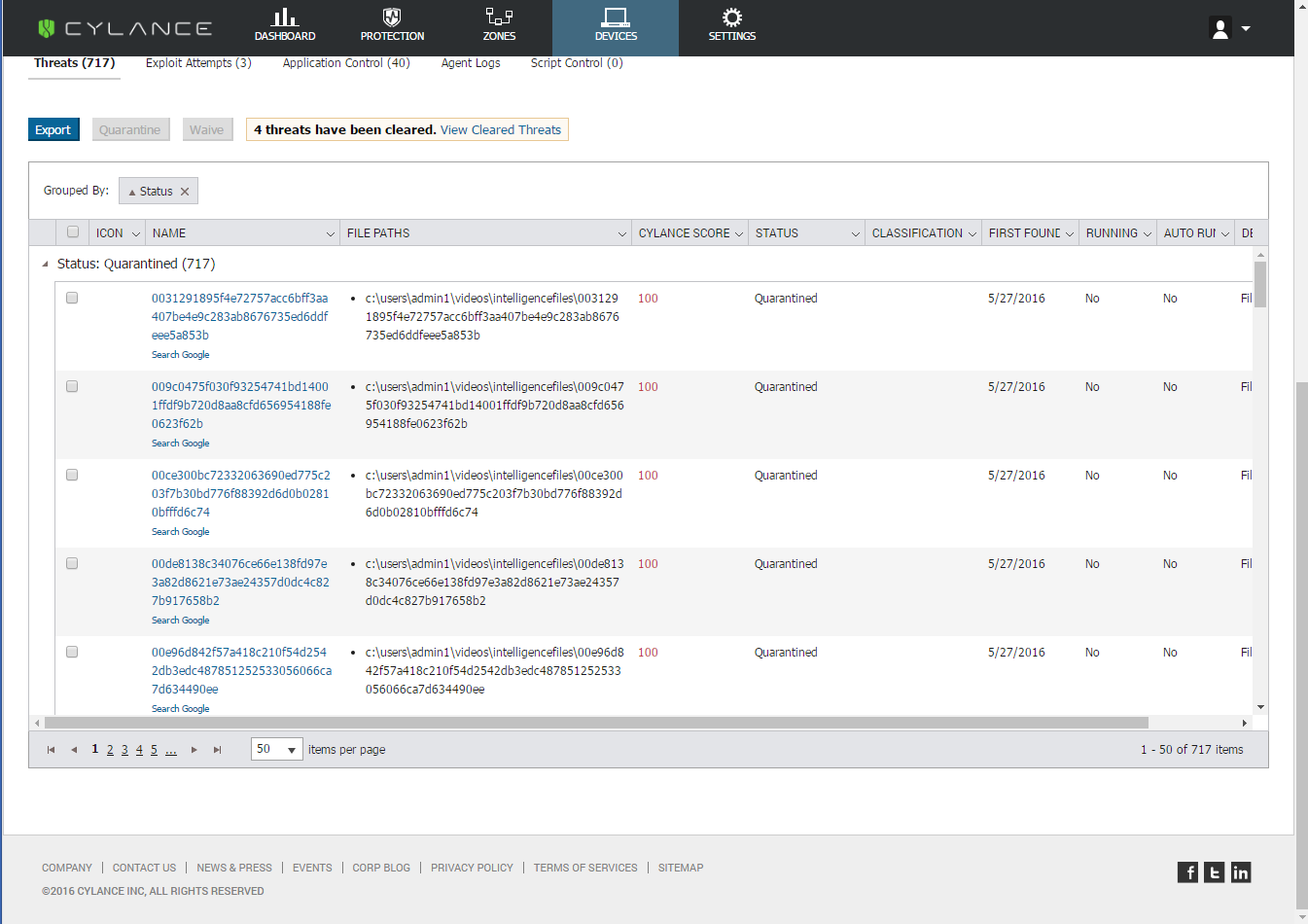Go to page 5

pyautogui.click(x=154, y=750)
